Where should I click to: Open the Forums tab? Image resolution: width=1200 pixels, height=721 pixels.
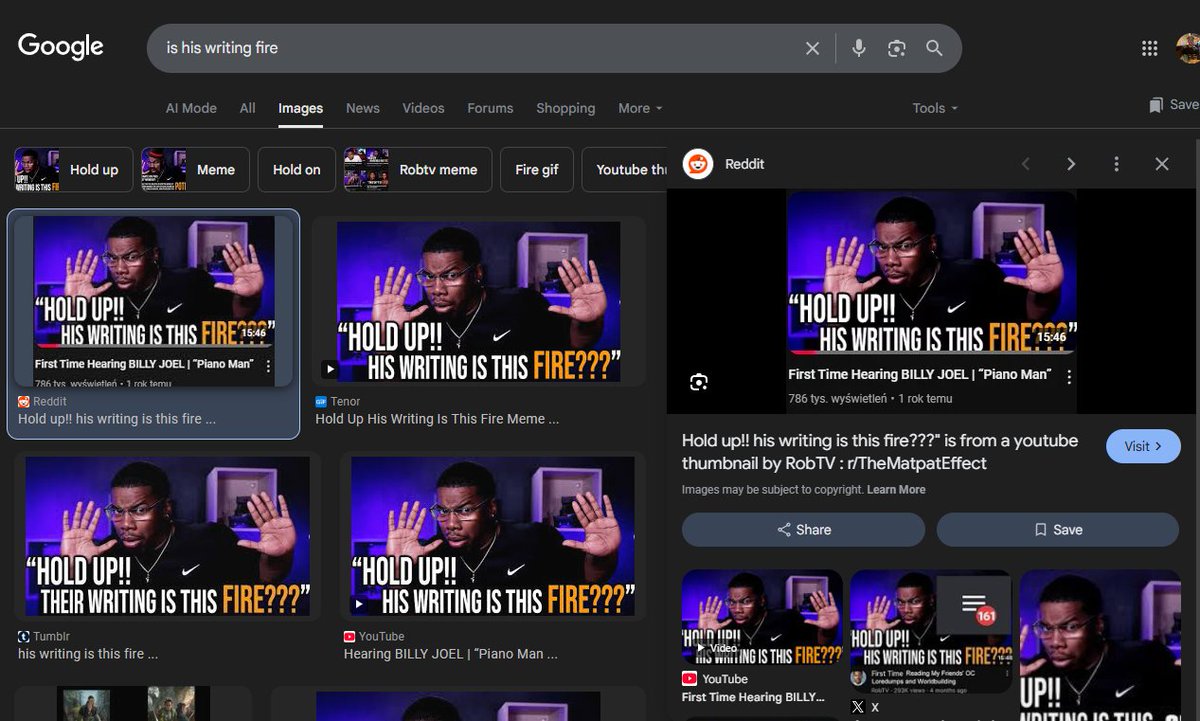[x=490, y=108]
